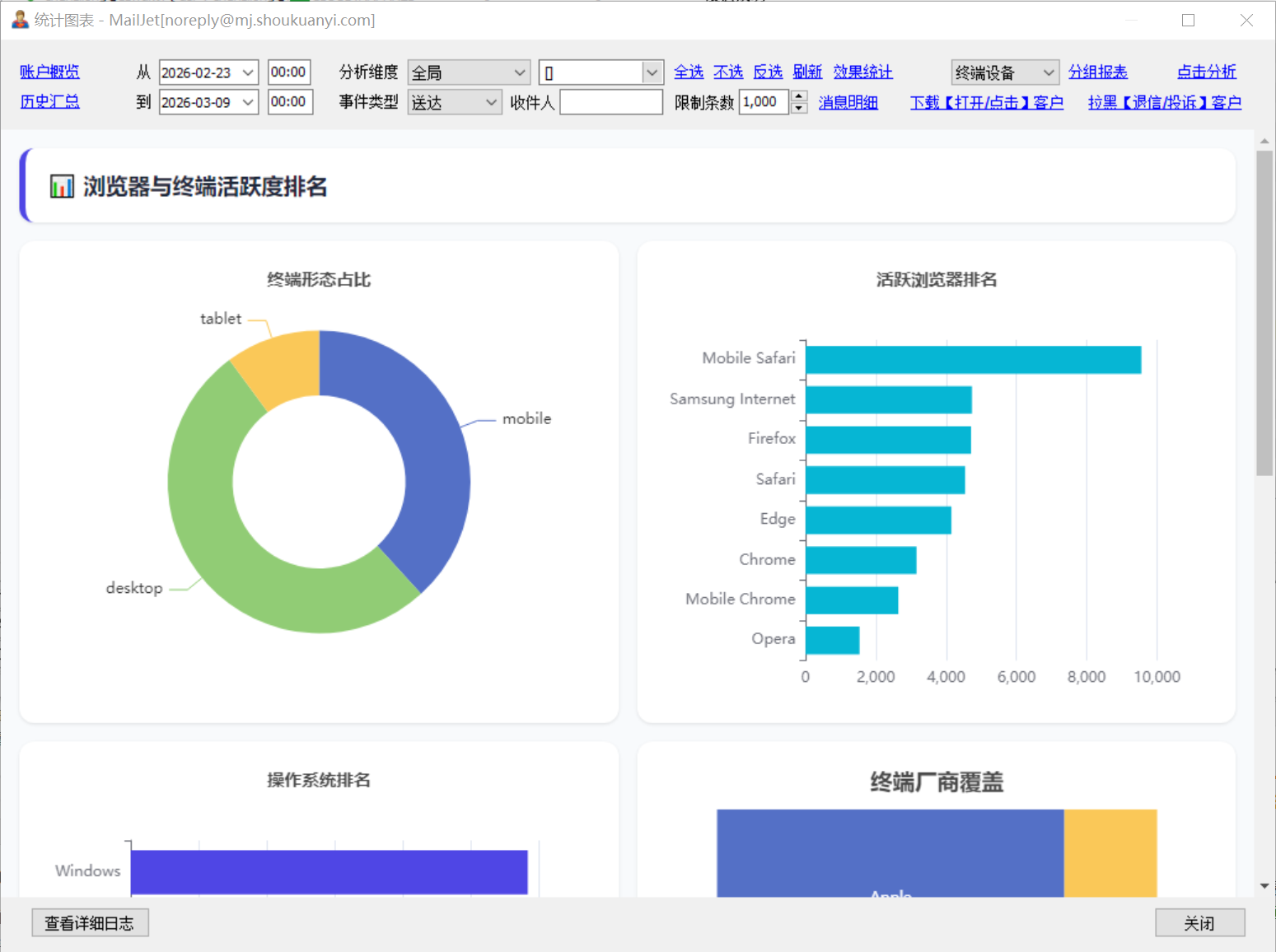This screenshot has width=1276, height=952.
Task: Click the 收件人 input field
Action: (x=611, y=102)
